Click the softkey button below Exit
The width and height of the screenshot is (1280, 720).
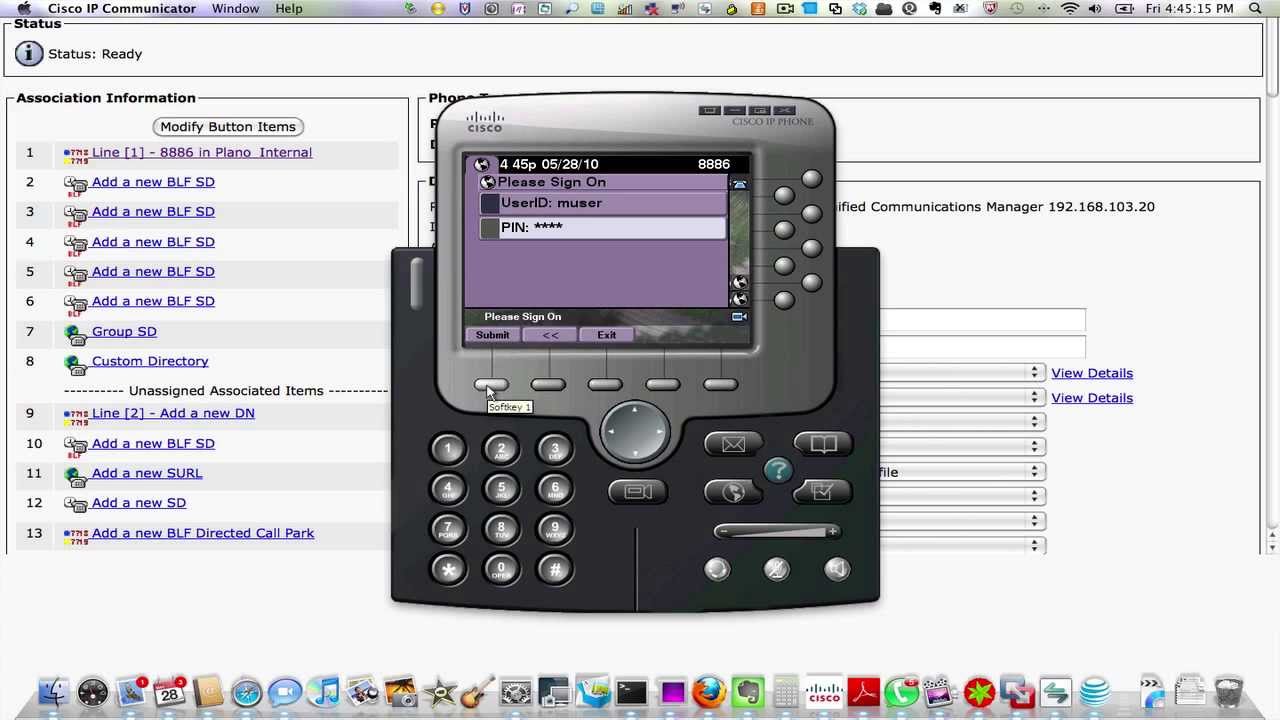point(605,385)
